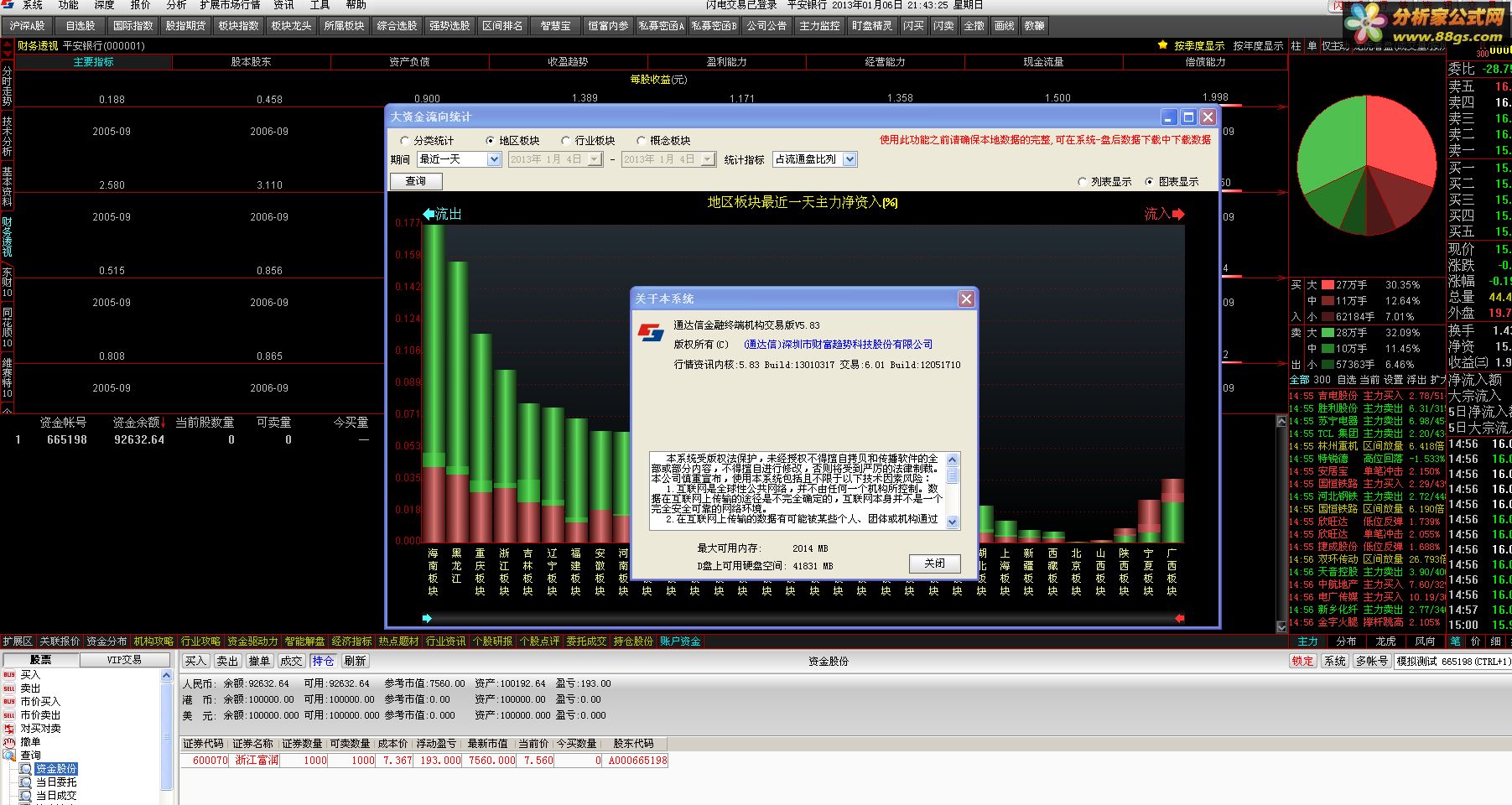Select the 行业板块 radio option
This screenshot has height=805, width=1512.
(x=588, y=141)
